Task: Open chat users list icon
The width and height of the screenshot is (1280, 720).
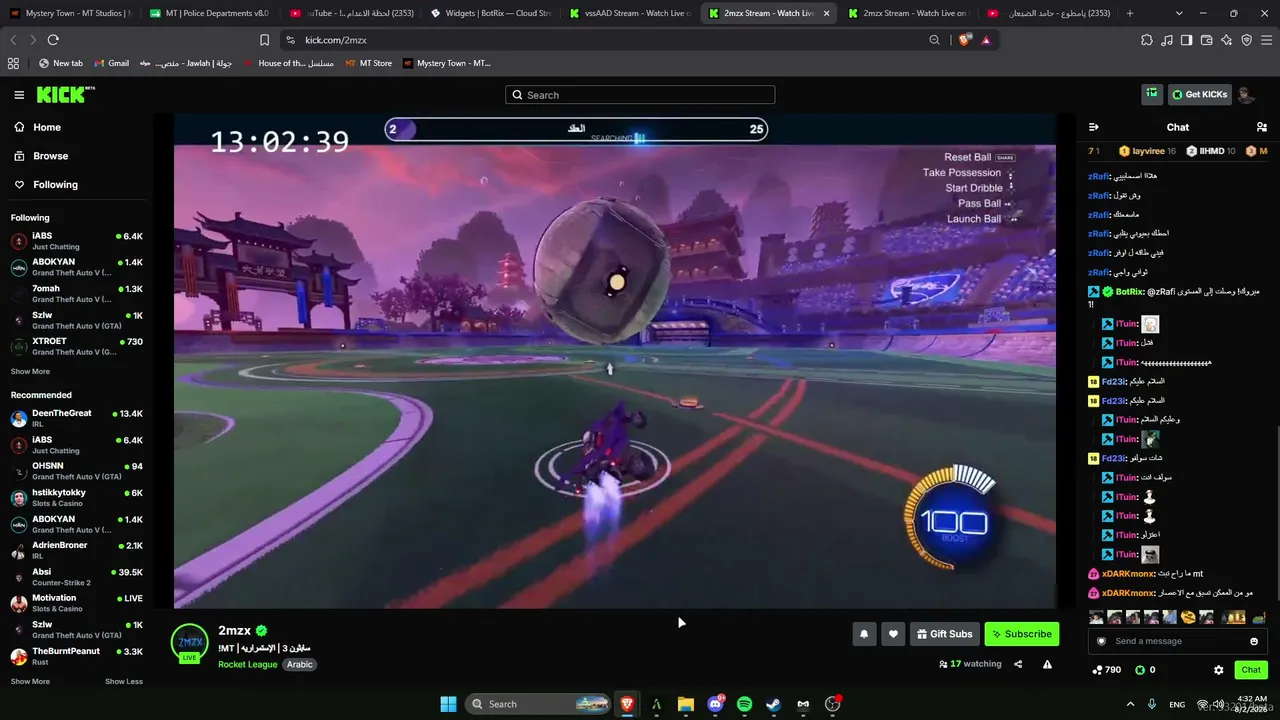Action: [x=1261, y=127]
